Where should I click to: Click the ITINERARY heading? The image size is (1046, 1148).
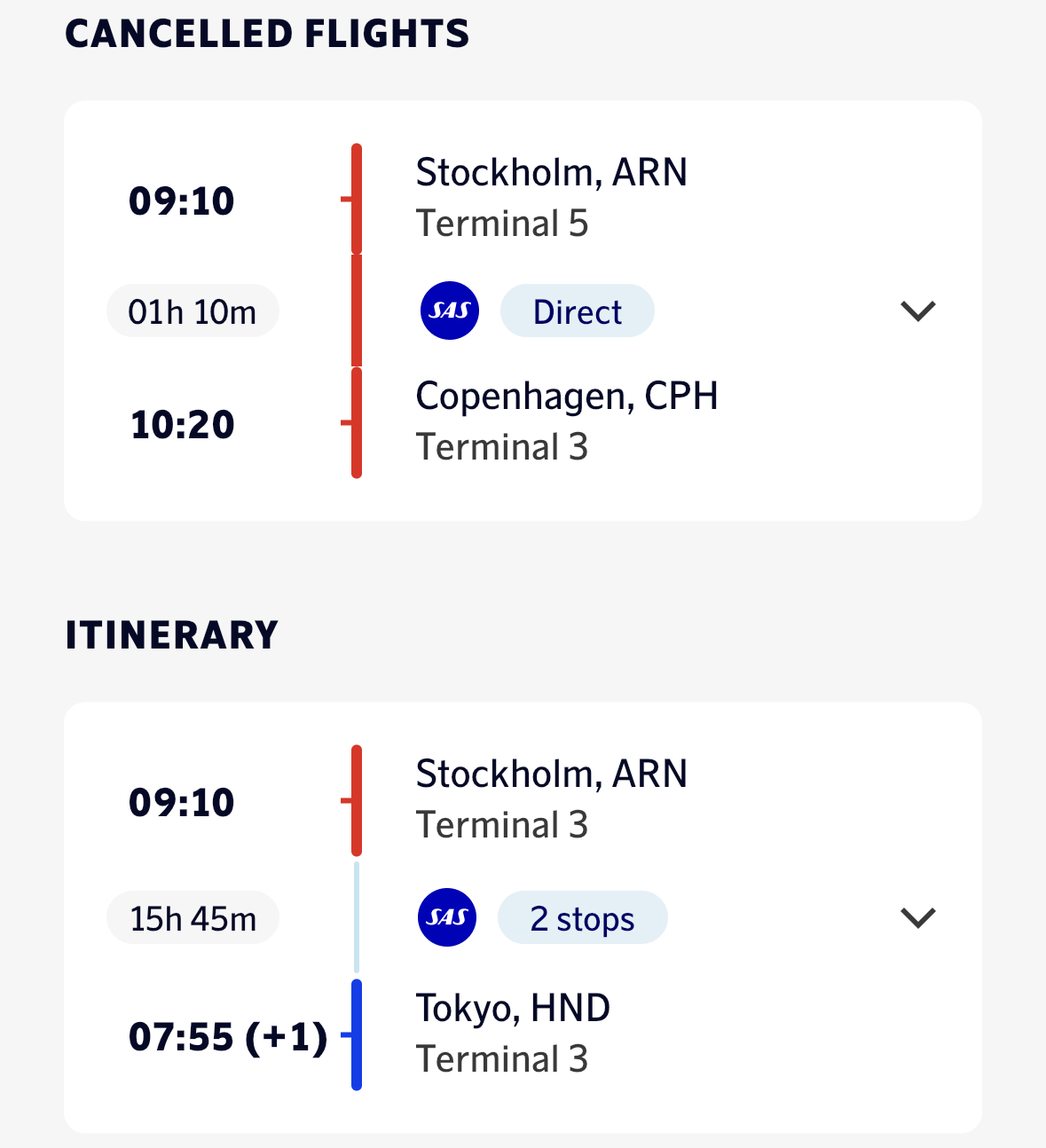coord(172,635)
